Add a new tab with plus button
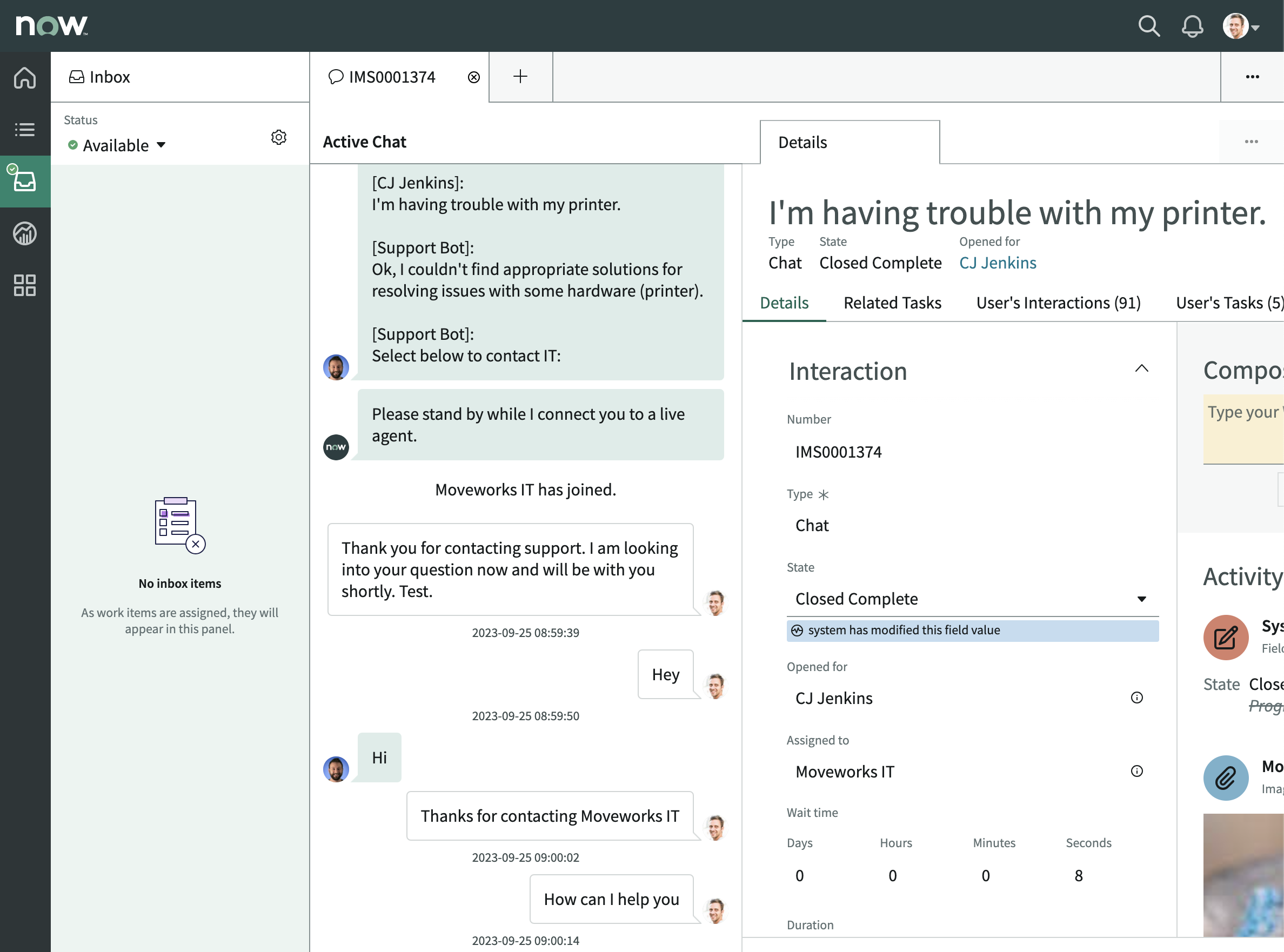 tap(520, 77)
